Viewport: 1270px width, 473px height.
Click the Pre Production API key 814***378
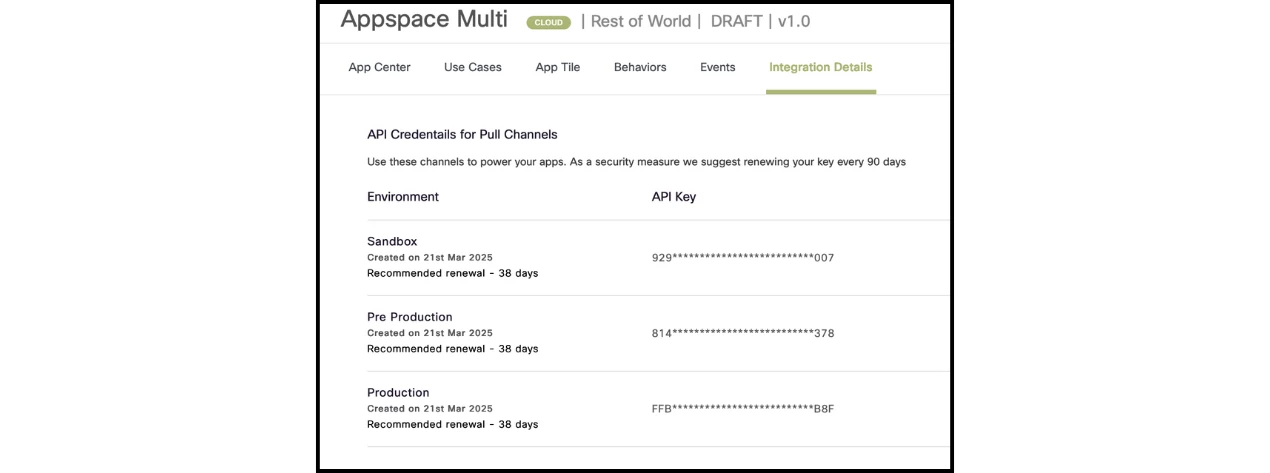coord(743,333)
